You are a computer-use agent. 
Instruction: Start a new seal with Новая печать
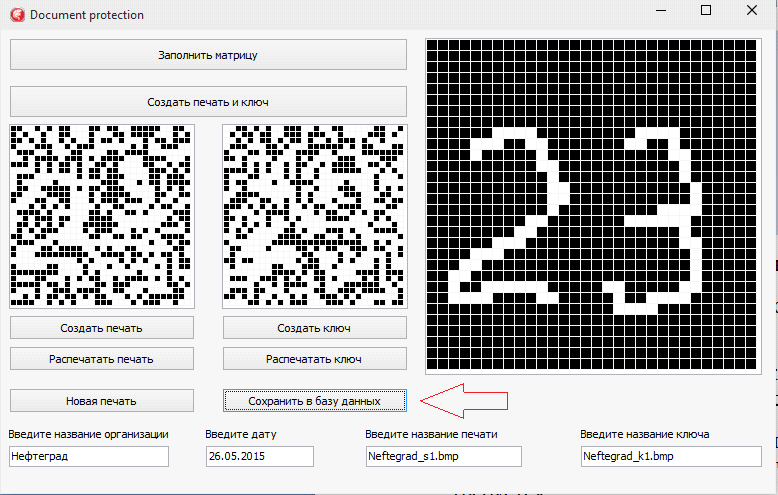[102, 401]
